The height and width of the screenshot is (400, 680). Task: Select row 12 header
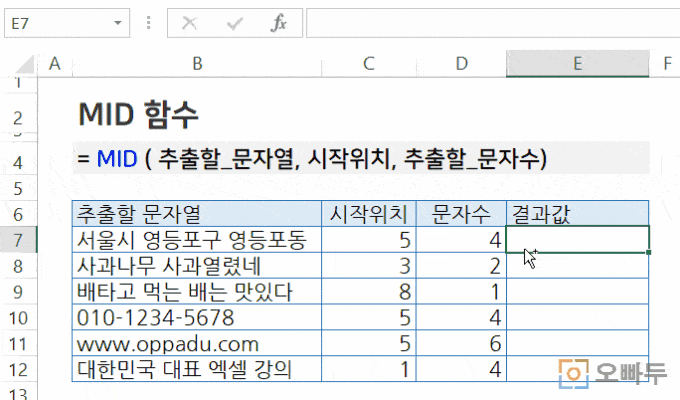click(18, 370)
